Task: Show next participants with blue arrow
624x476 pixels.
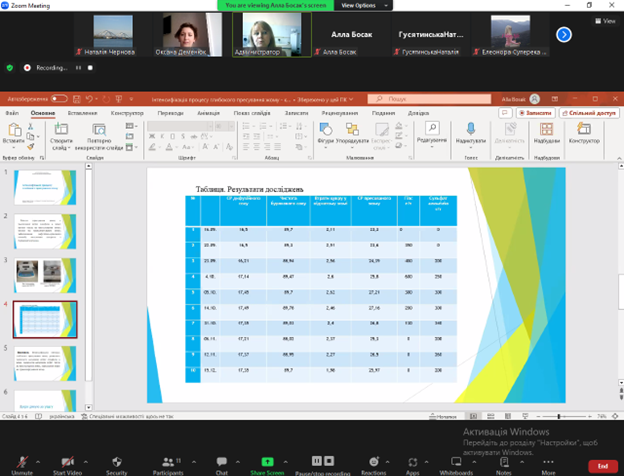Action: click(564, 35)
